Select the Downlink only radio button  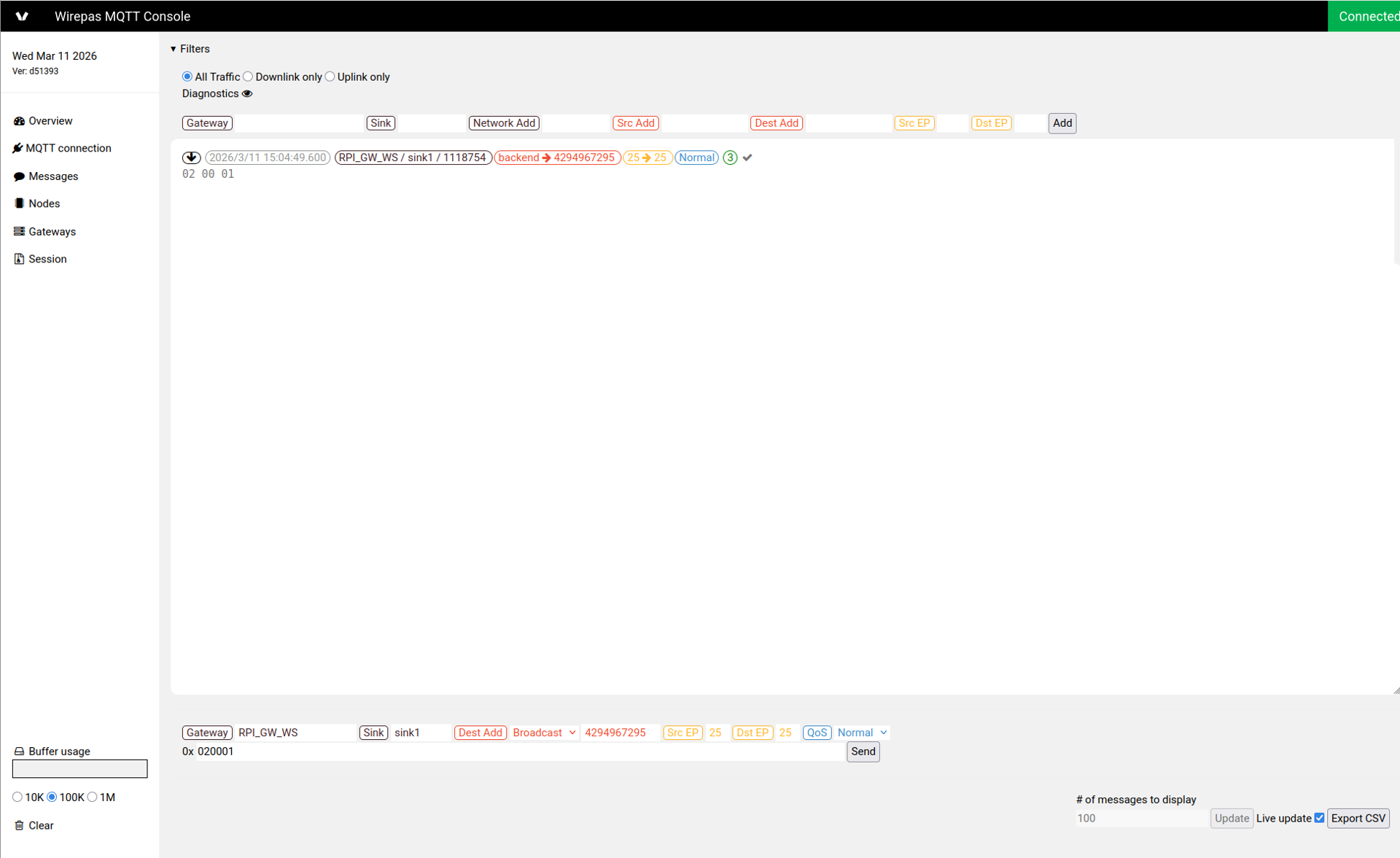(x=248, y=77)
